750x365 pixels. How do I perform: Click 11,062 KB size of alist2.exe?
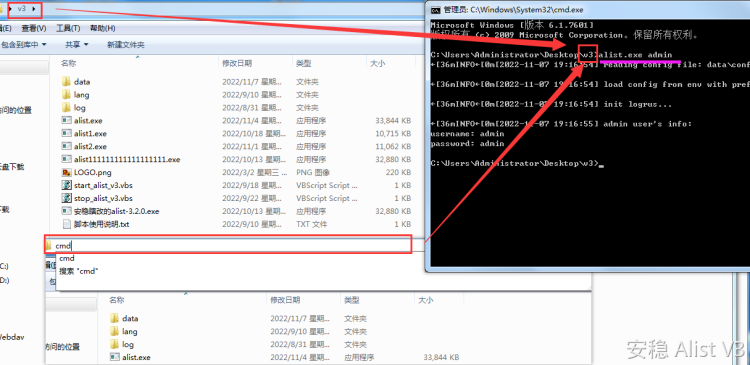393,146
